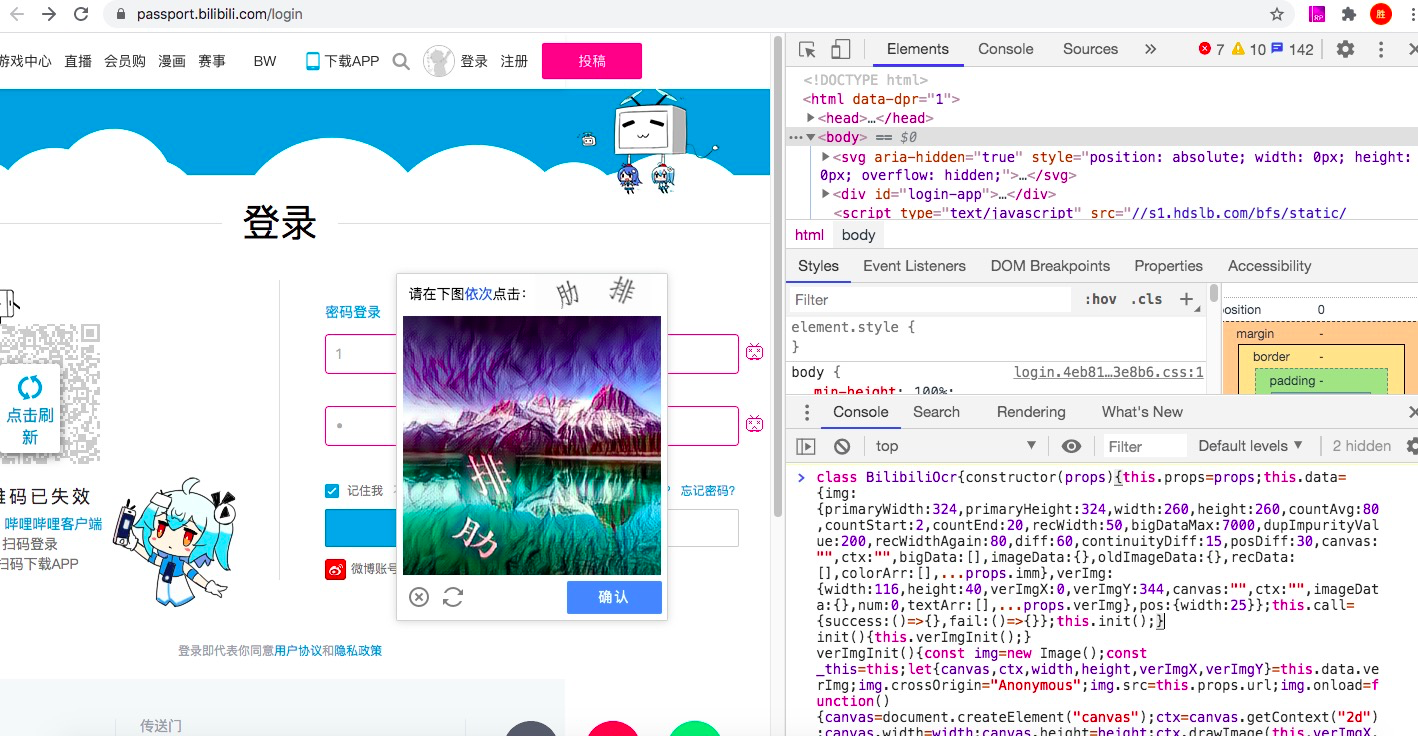Open the DevTools three-dot customize menu

pos(1382,49)
